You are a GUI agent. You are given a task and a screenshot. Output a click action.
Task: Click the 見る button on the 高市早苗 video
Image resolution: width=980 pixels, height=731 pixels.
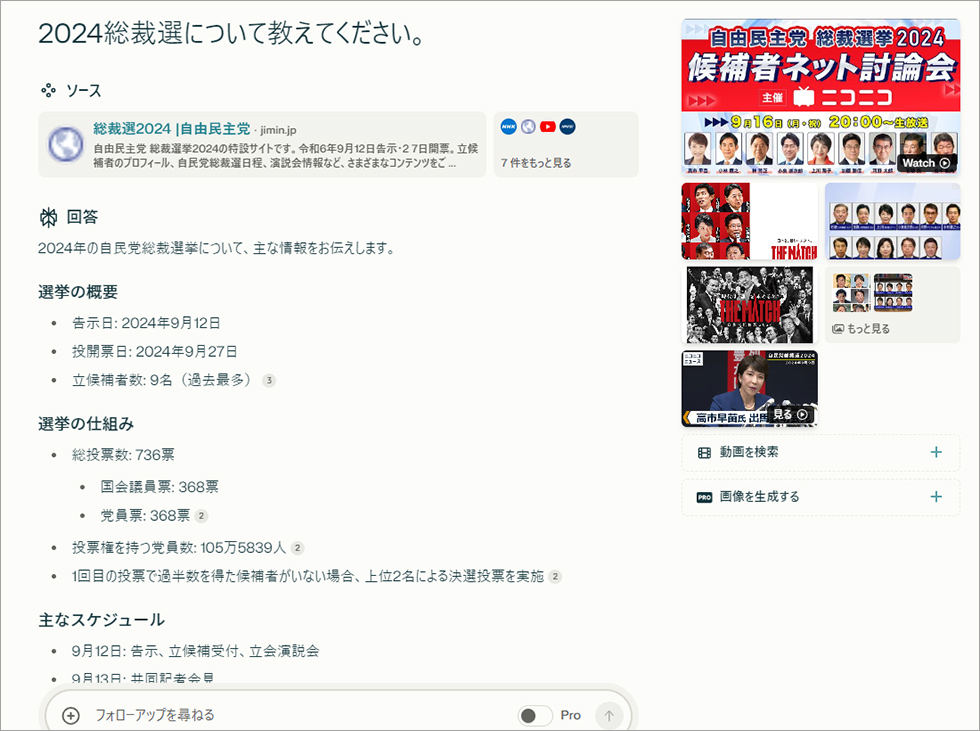tap(791, 414)
